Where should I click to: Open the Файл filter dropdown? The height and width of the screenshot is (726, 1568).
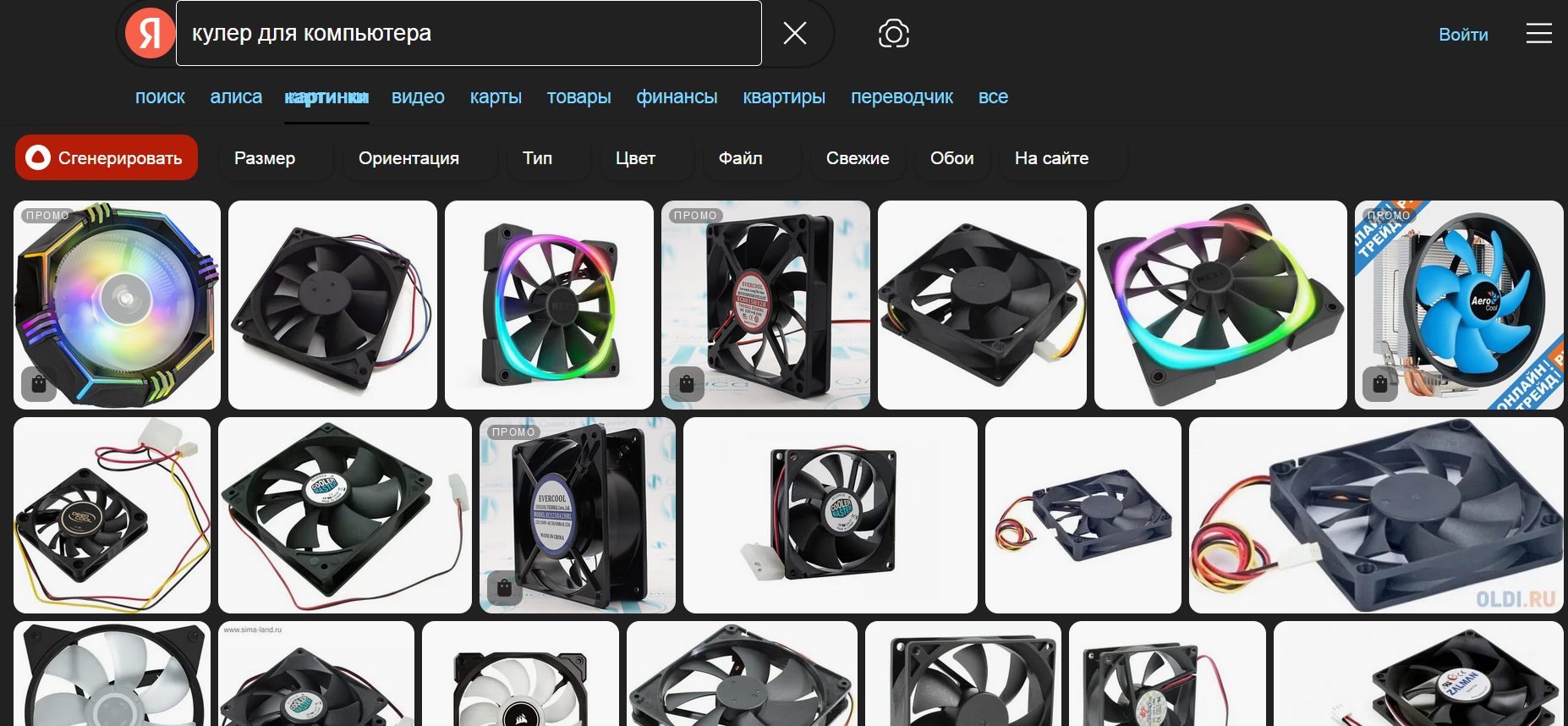click(751, 157)
